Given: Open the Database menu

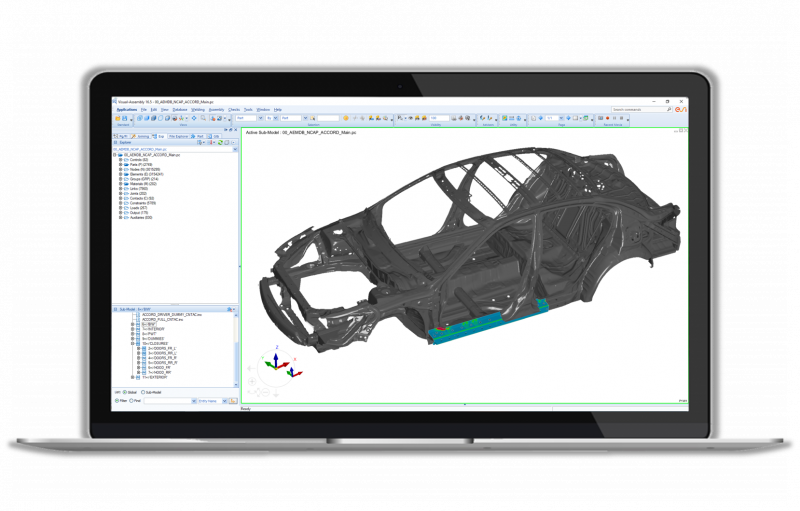Looking at the screenshot, I should (x=180, y=110).
